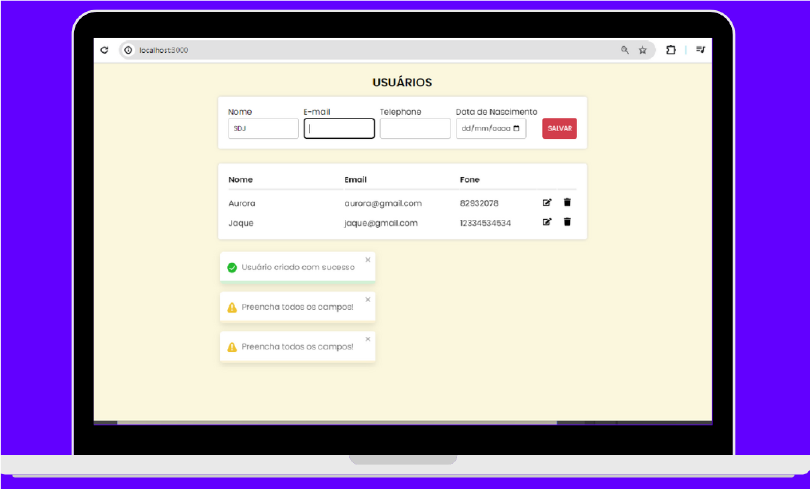Select the Telephone input field
Screen dimensions: 811x489
click(x=415, y=129)
